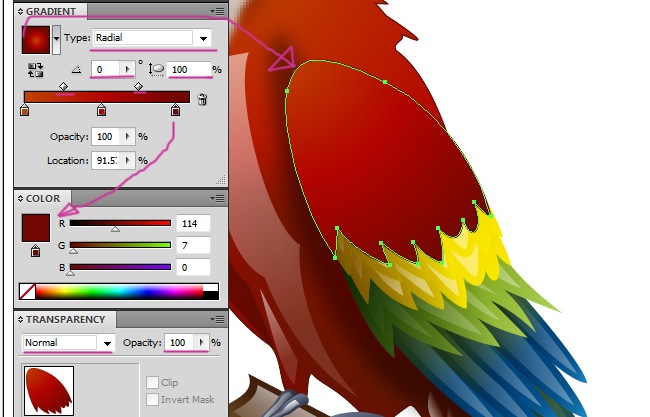
Task: Expand the gradient swatch preset arrow
Action: tap(56, 39)
